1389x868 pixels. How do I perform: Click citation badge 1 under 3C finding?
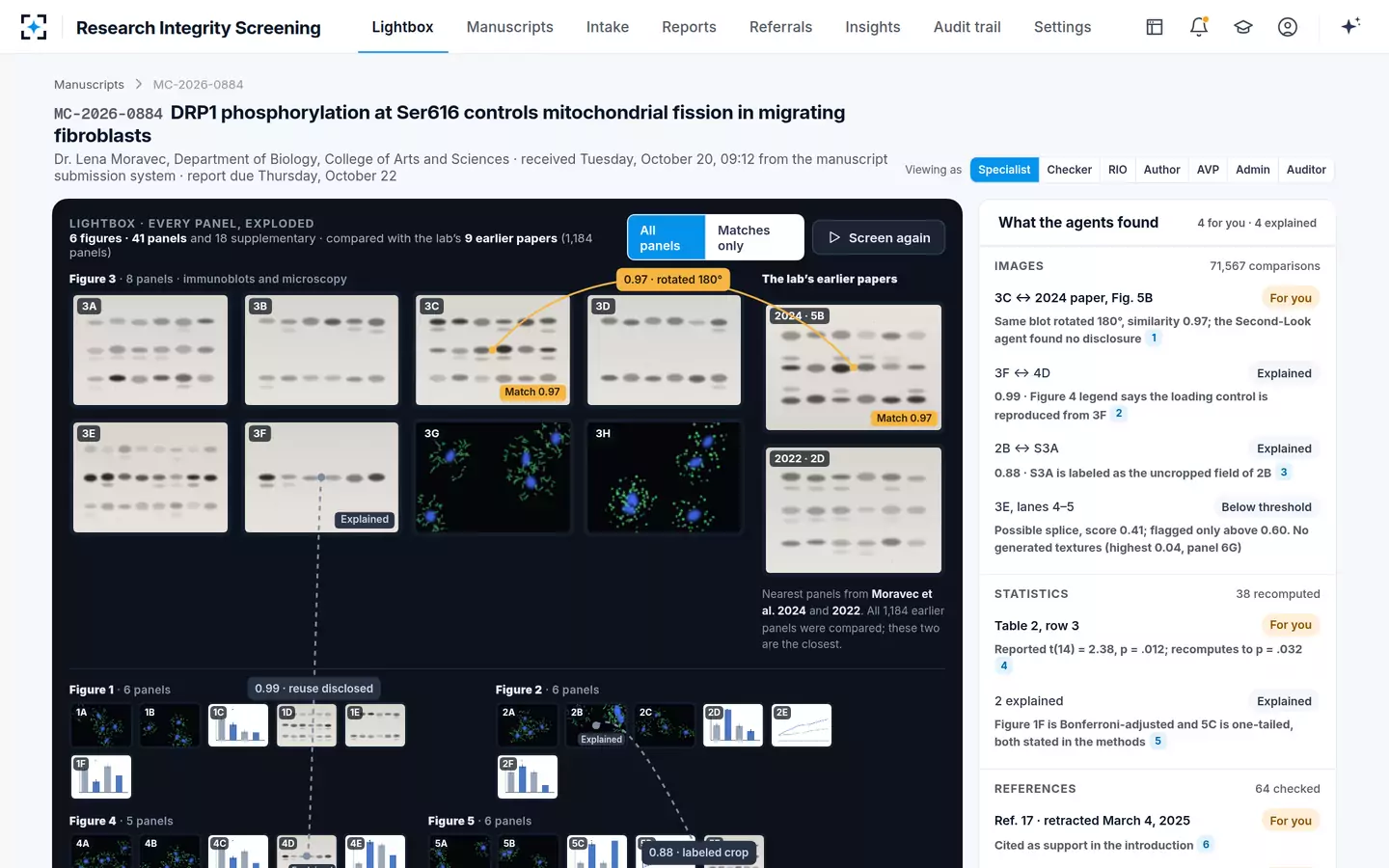pos(1154,339)
